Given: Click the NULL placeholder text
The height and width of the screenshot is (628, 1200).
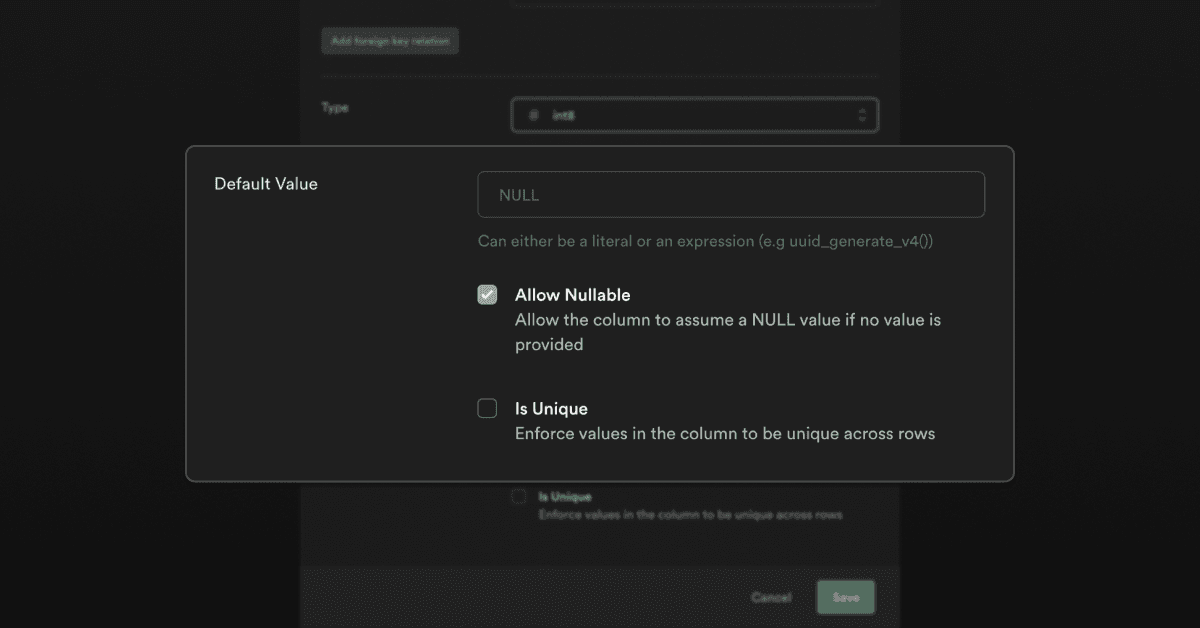Looking at the screenshot, I should pos(519,195).
